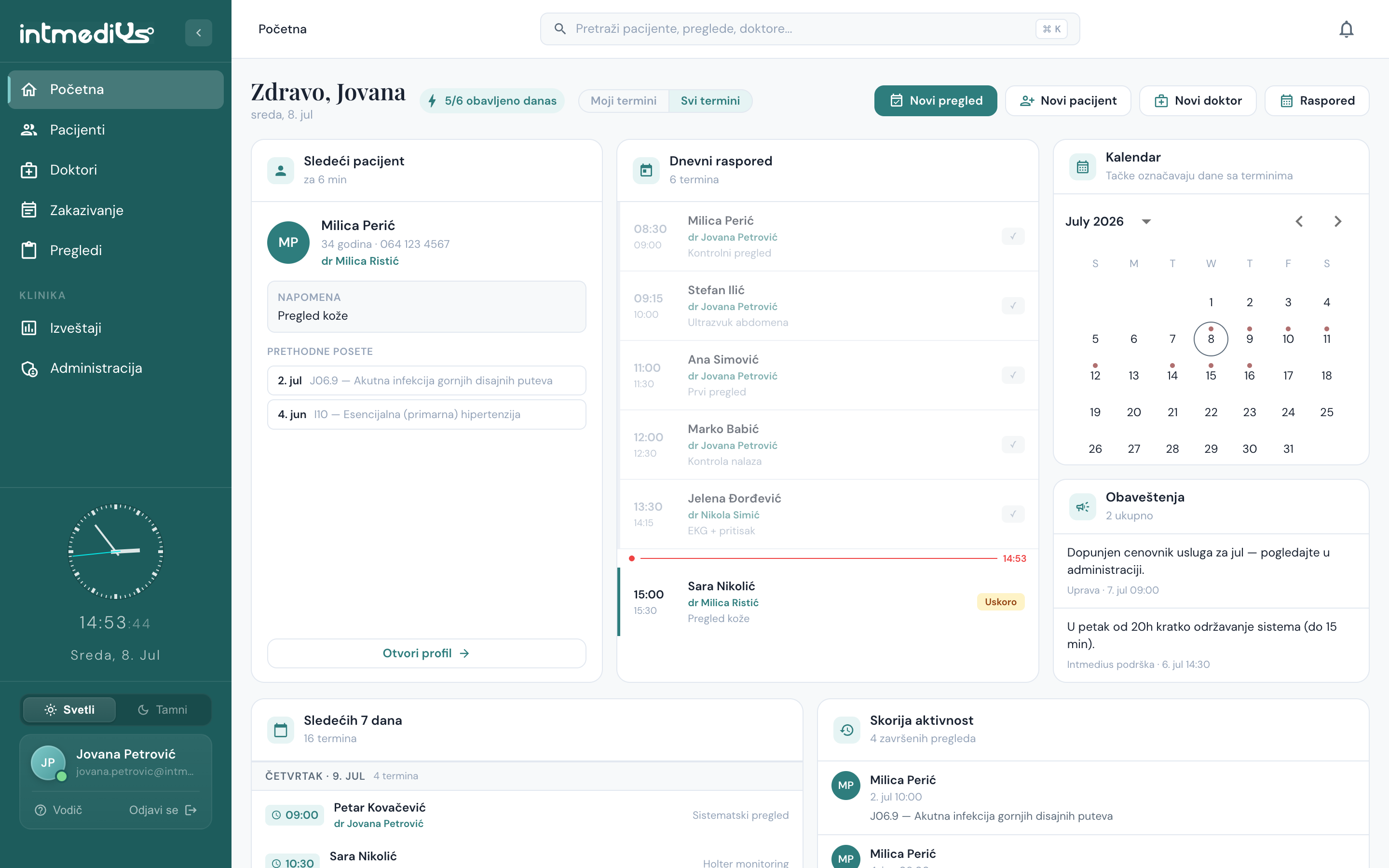Image resolution: width=1389 pixels, height=868 pixels.
Task: Click Novi pacijent button
Action: pyautogui.click(x=1068, y=100)
